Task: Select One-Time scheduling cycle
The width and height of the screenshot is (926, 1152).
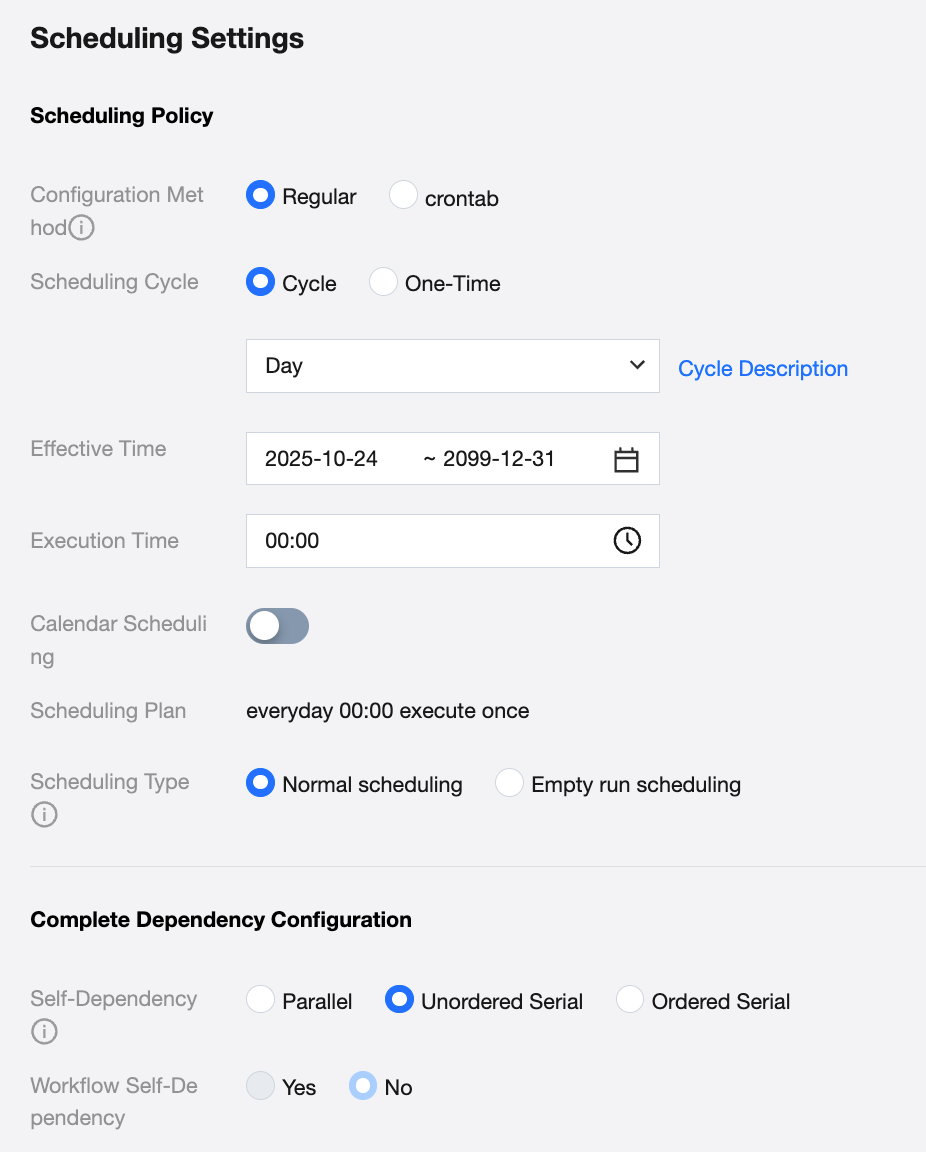Action: (x=384, y=283)
